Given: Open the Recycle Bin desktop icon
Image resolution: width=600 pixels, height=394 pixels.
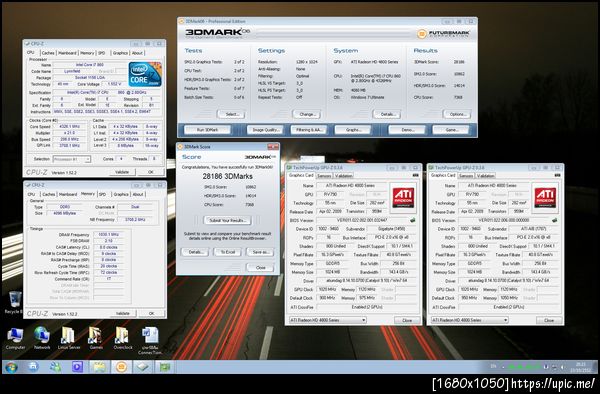Looking at the screenshot, I should [15, 301].
